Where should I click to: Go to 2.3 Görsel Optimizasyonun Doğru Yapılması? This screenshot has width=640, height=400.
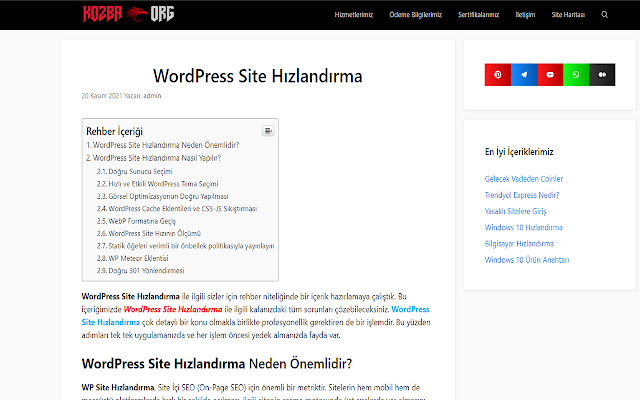(x=162, y=196)
